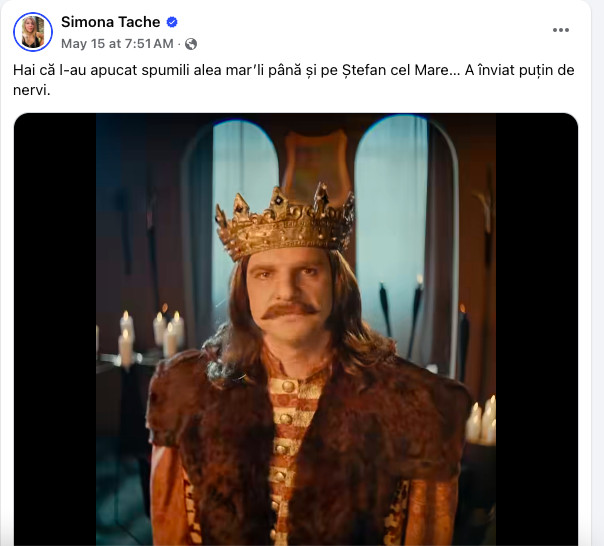
Task: Click the candles on right side of video
Action: pyautogui.click(x=482, y=420)
